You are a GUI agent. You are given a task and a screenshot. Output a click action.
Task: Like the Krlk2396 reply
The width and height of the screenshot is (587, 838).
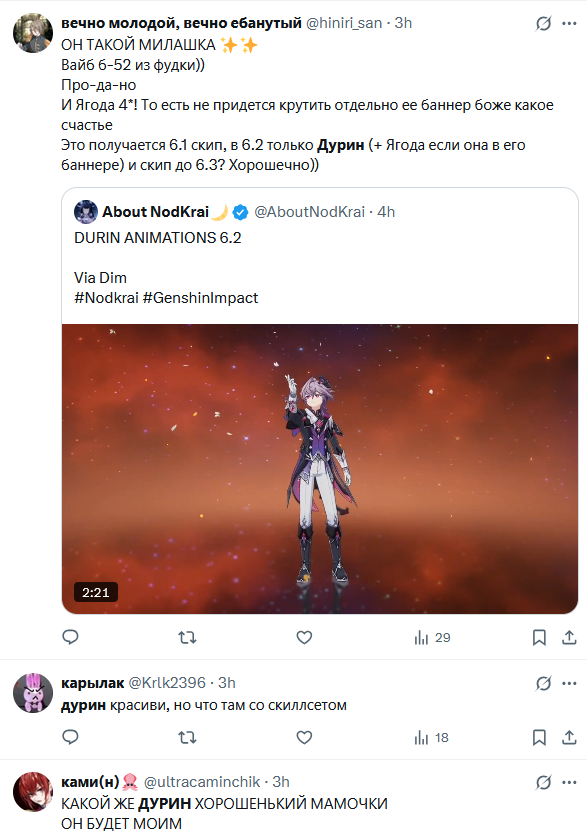click(304, 738)
